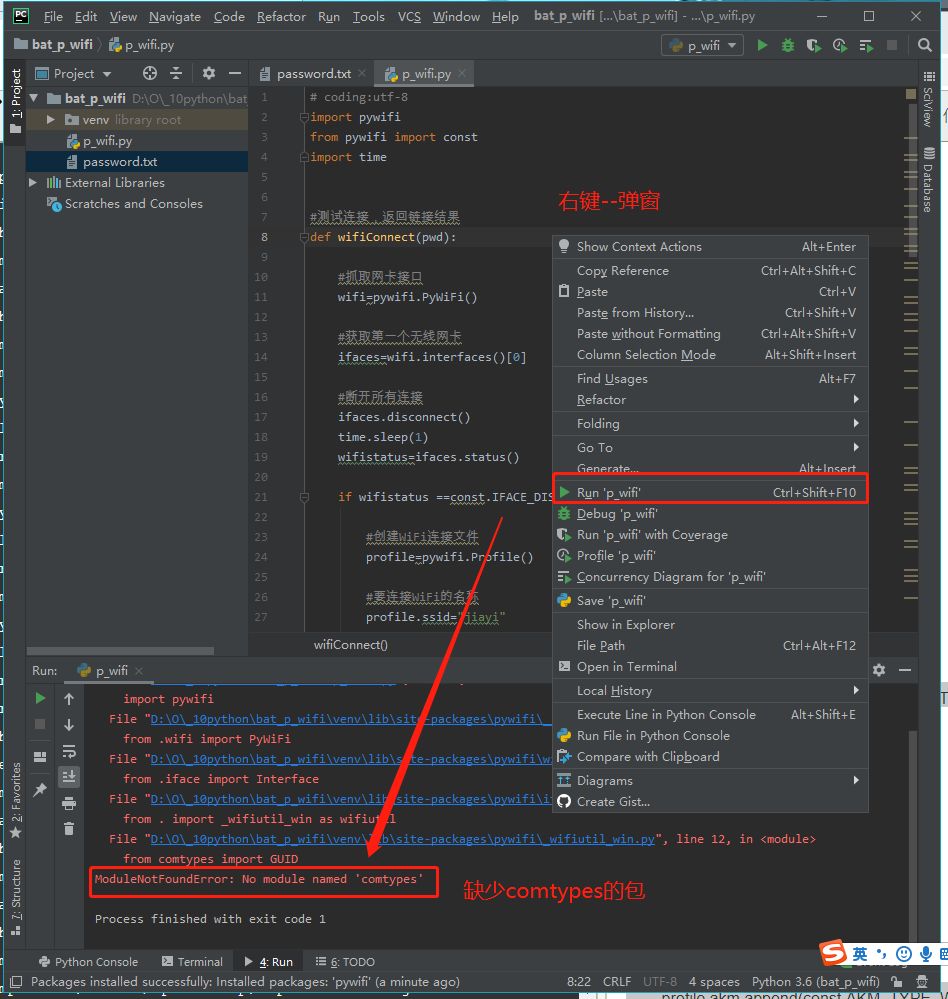This screenshot has width=948, height=999.
Task: Open the VCS menu
Action: pos(409,17)
